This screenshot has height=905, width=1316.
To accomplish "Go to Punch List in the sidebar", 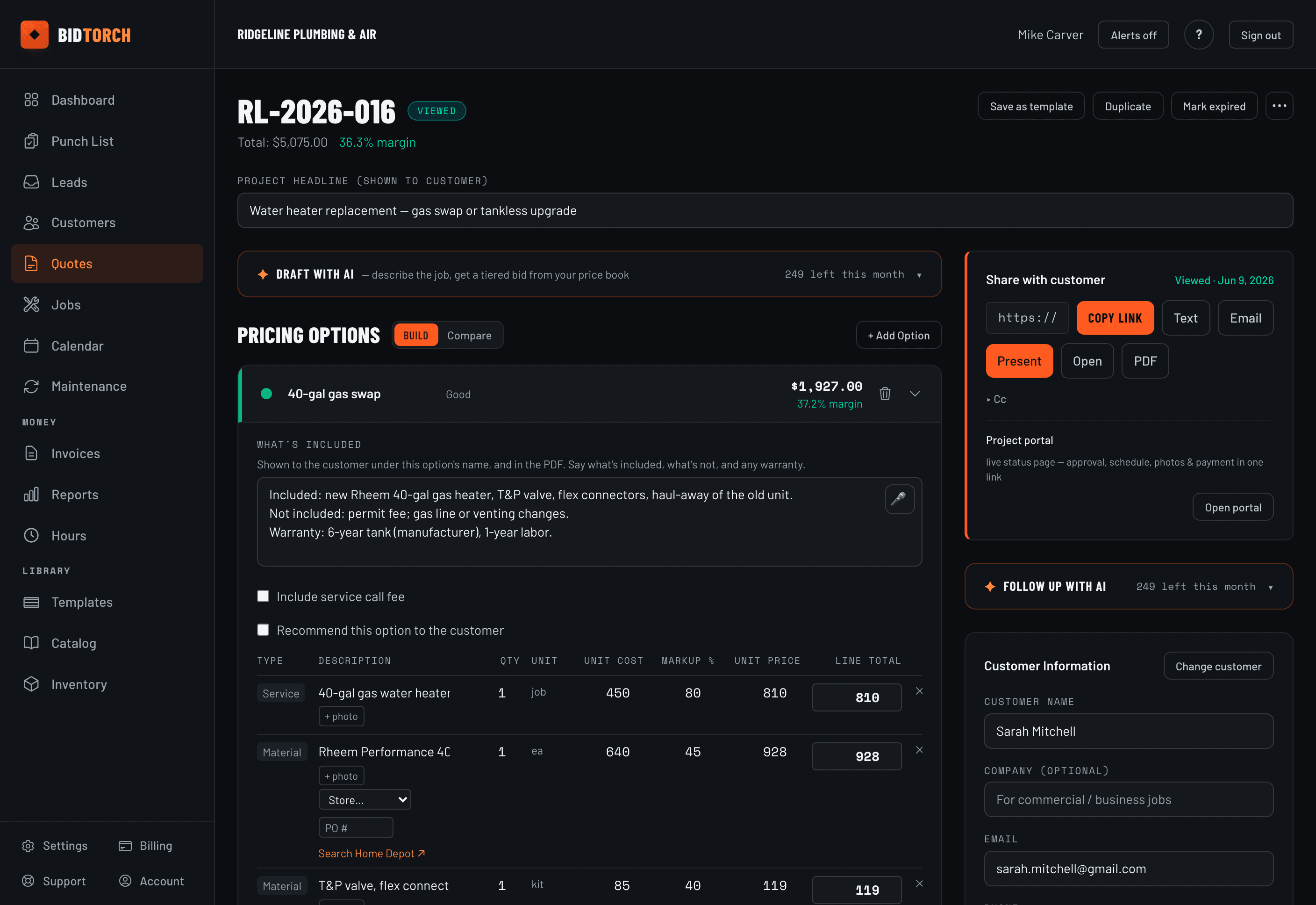I will point(107,141).
